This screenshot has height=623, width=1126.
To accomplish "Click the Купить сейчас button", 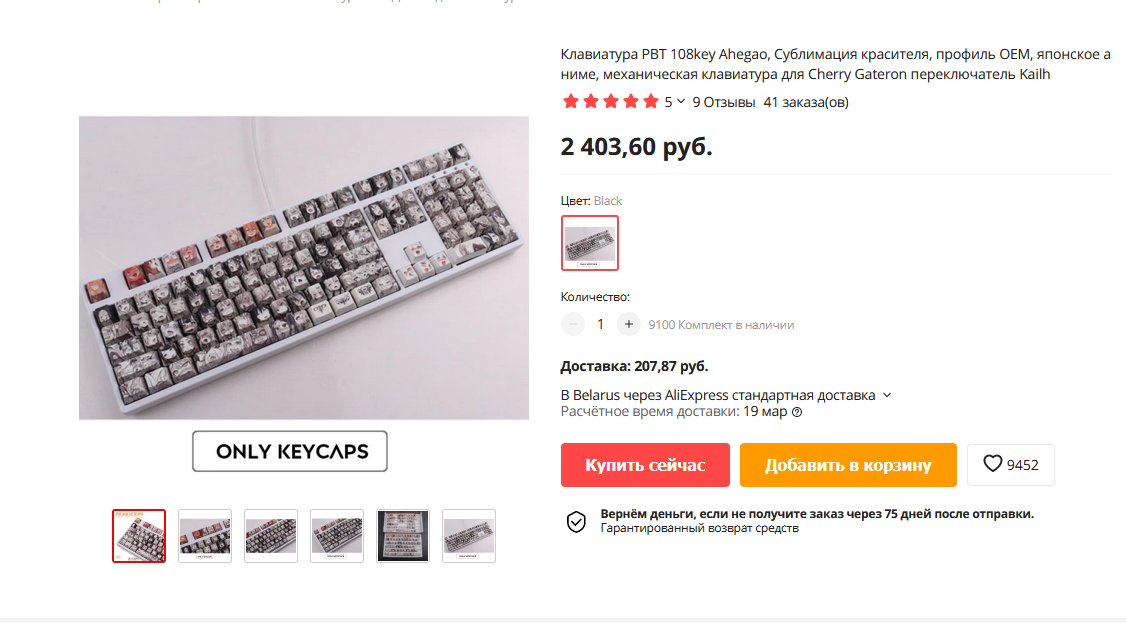I will point(645,465).
